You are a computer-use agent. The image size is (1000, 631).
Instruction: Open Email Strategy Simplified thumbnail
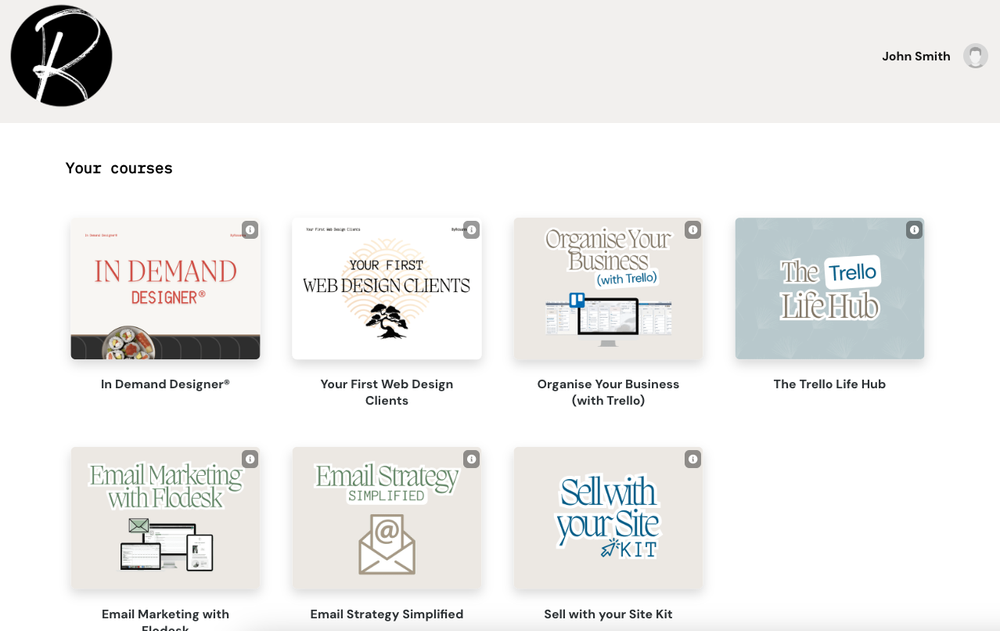click(386, 518)
